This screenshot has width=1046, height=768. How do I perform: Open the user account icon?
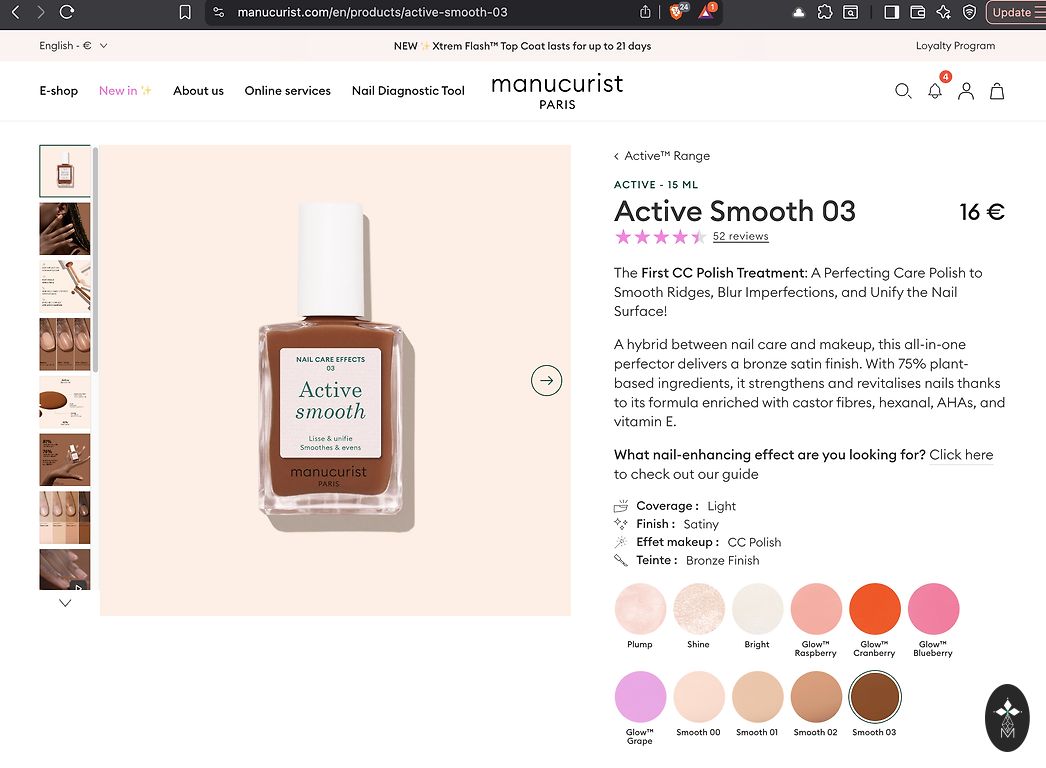tap(966, 91)
